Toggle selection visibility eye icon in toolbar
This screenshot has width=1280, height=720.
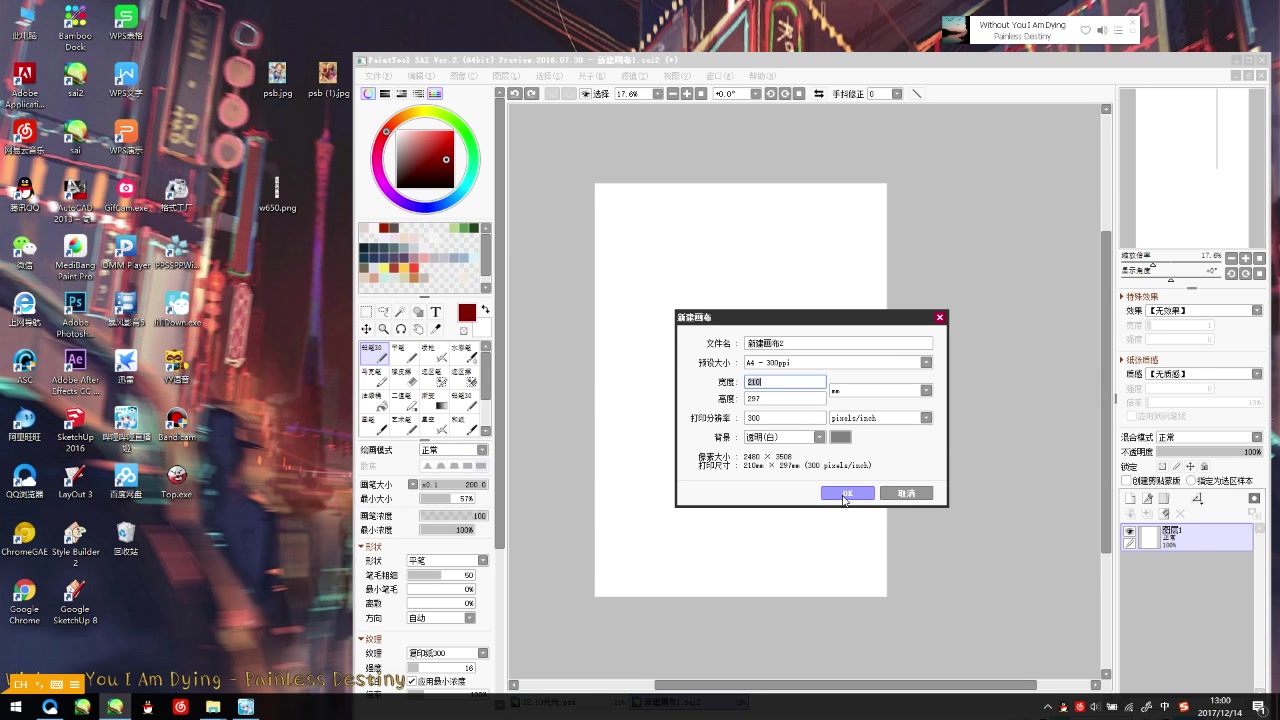[586, 94]
